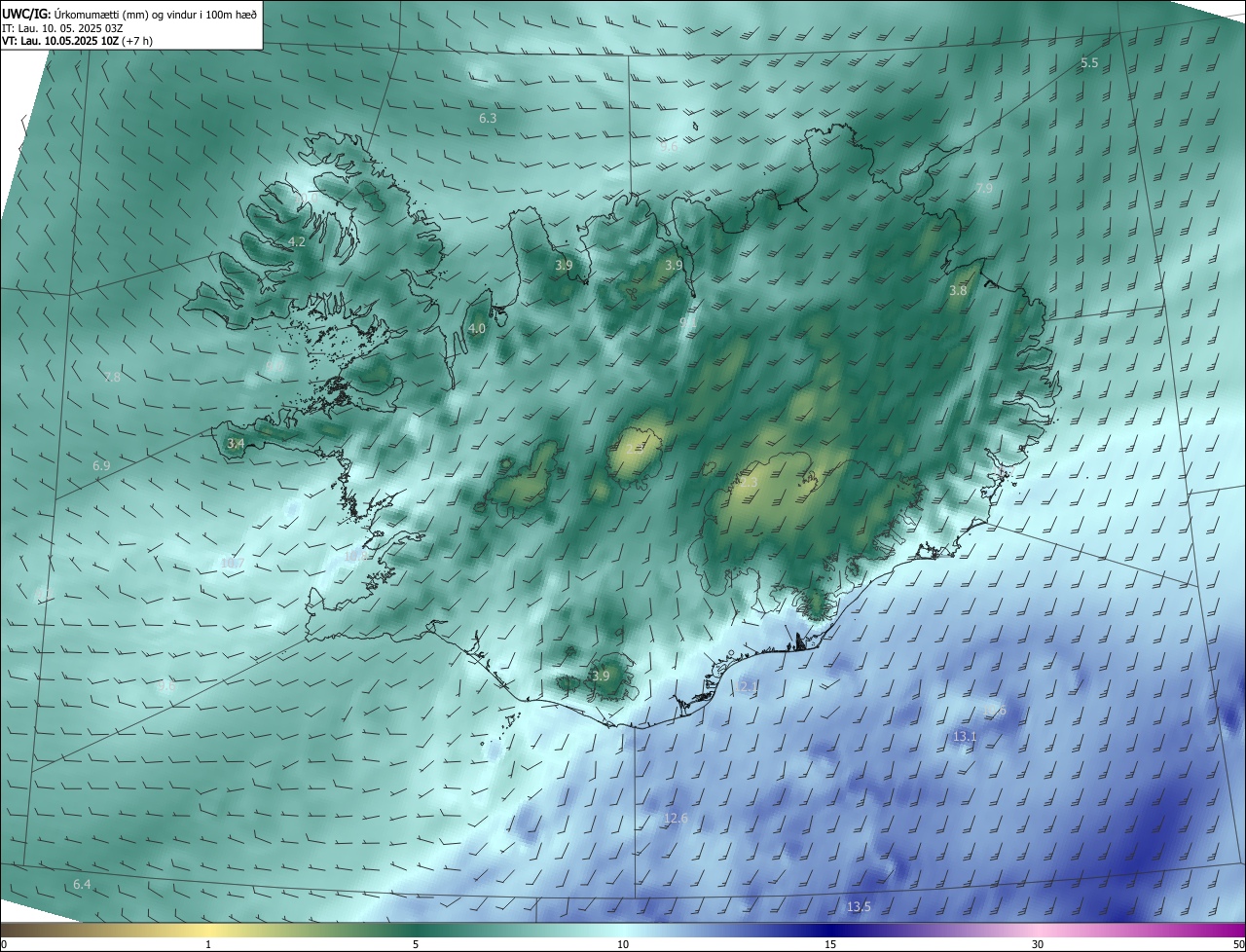The height and width of the screenshot is (952, 1246).
Task: Select the initial time line "IT: Lau. 10. 05. 2025 03Z"
Action: click(61, 27)
